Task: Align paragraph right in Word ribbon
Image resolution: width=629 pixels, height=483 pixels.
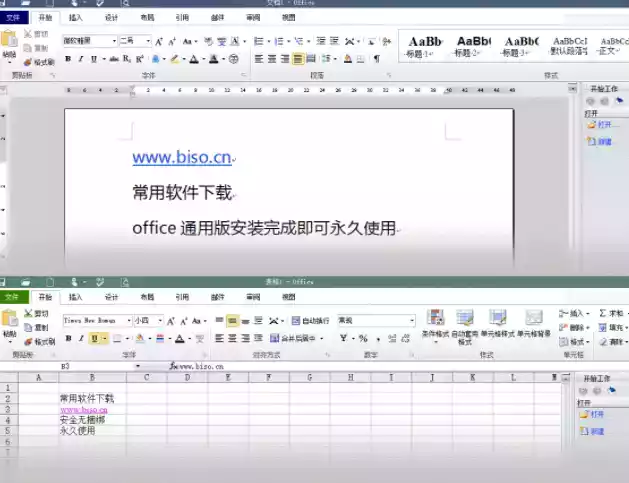Action: tap(285, 59)
